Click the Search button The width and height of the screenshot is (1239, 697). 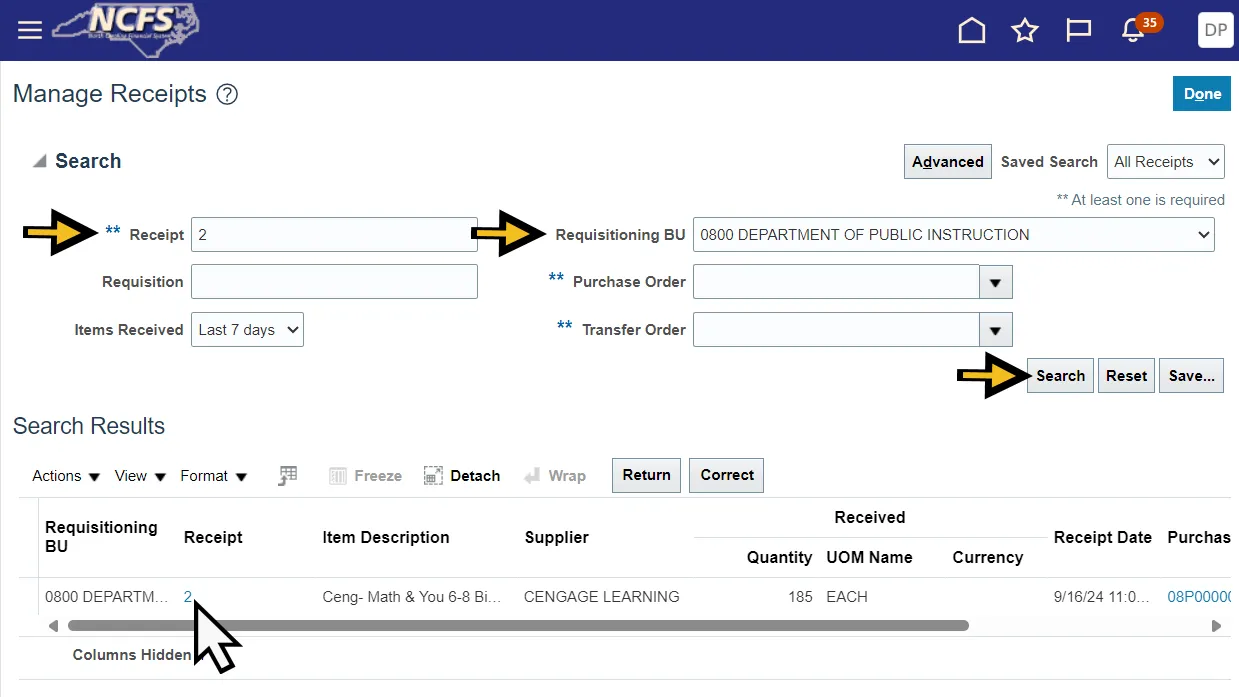coord(1060,376)
